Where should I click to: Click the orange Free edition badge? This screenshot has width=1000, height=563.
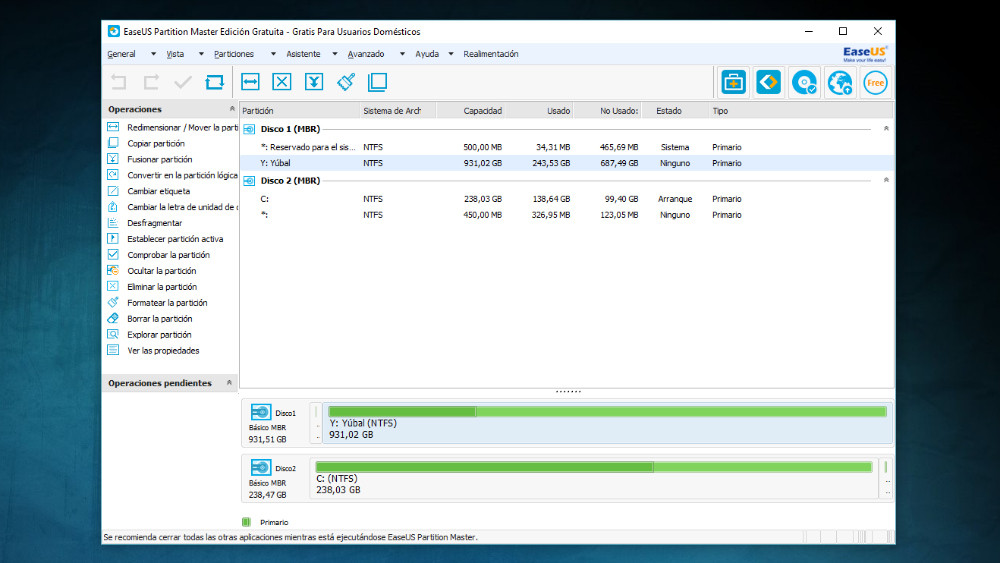coord(875,82)
